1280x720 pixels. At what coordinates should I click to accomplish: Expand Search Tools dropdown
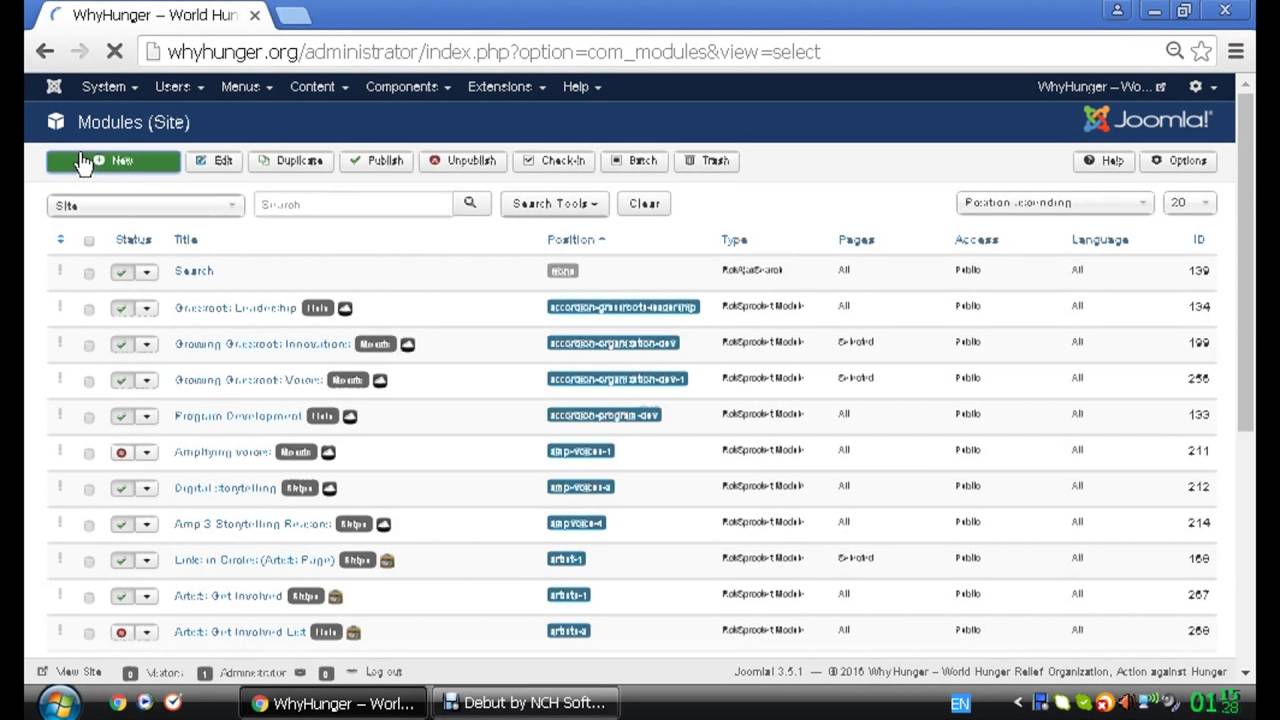555,204
